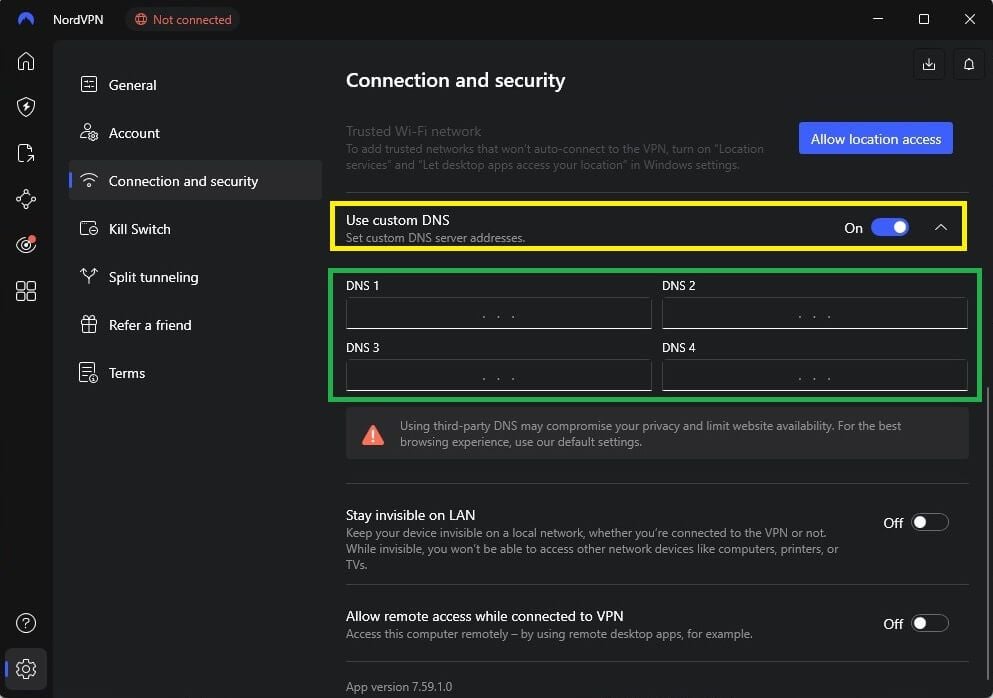Click the General settings icon
Viewport: 993px width, 698px height.
tap(89, 84)
